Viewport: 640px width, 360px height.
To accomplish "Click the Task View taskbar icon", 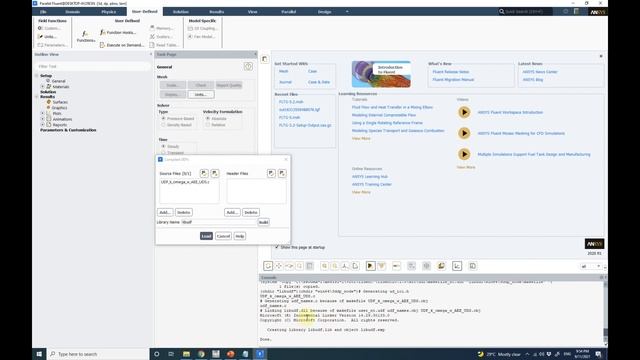I will [x=171, y=354].
